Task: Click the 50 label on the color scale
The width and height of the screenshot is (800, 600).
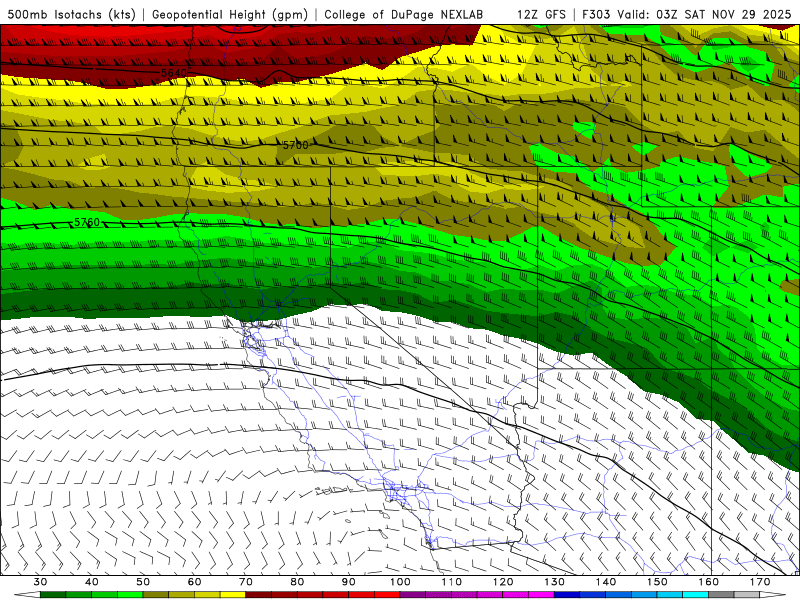Action: pyautogui.click(x=143, y=582)
